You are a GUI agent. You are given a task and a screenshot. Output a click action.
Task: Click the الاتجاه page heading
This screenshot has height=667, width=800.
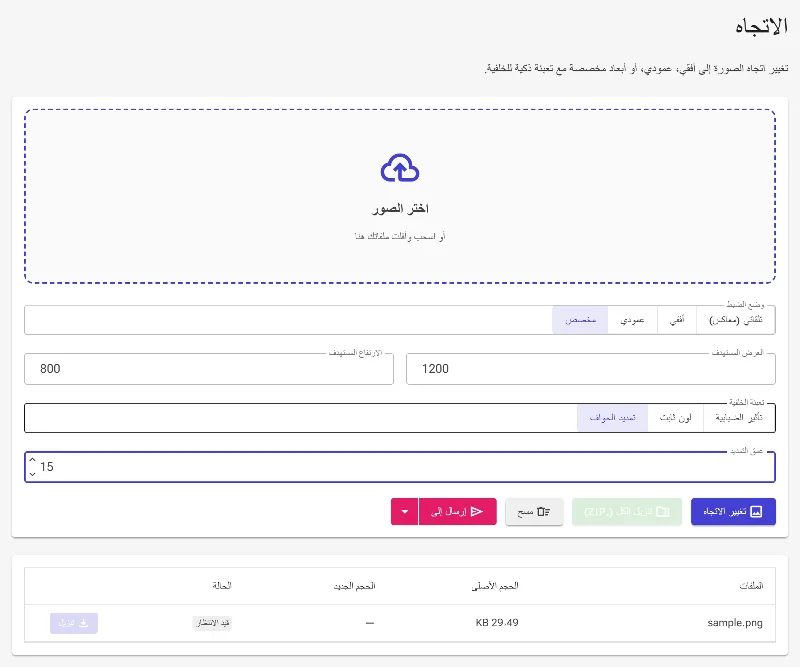(x=761, y=27)
